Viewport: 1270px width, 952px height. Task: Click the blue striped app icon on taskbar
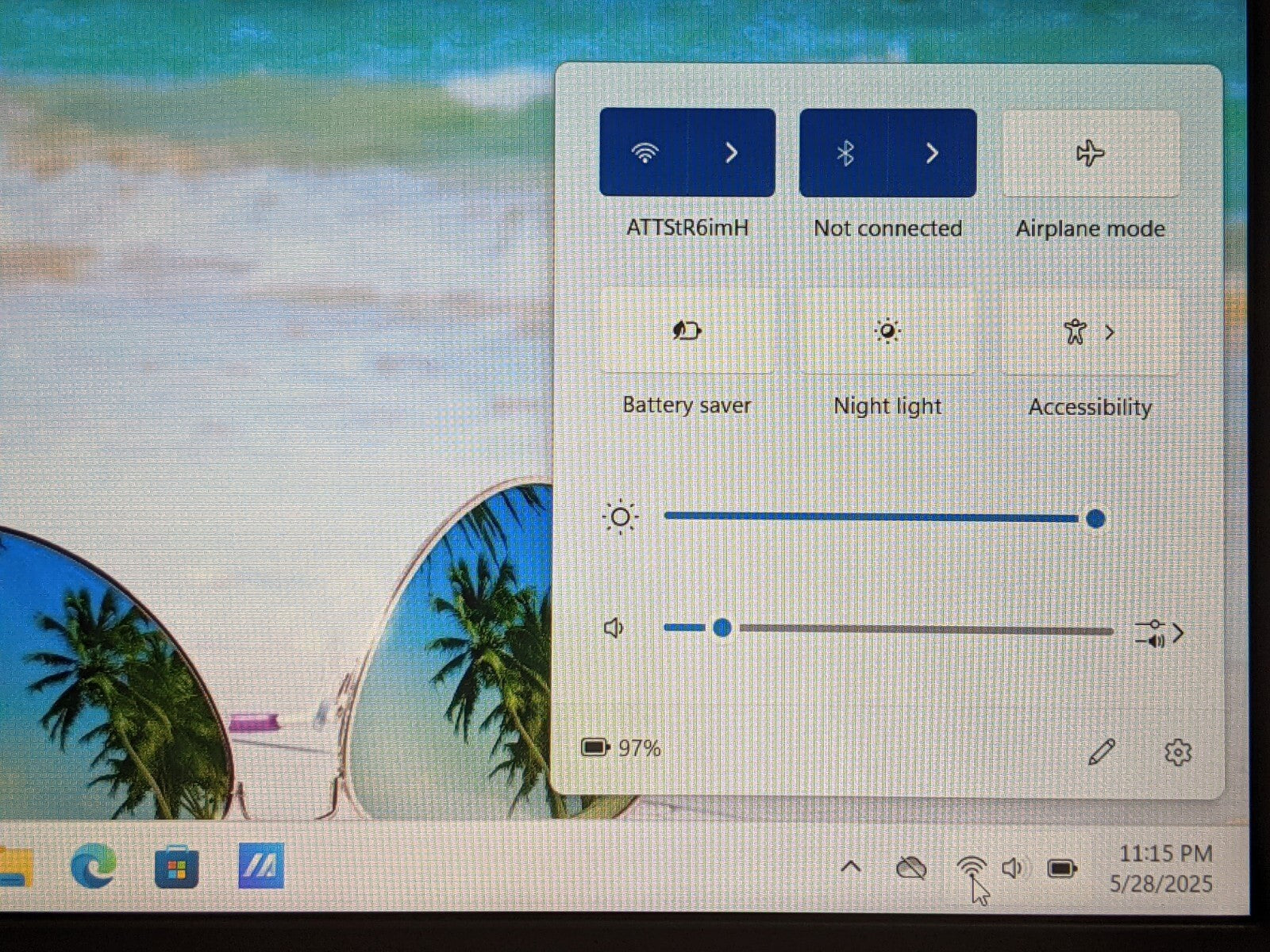coord(261,866)
